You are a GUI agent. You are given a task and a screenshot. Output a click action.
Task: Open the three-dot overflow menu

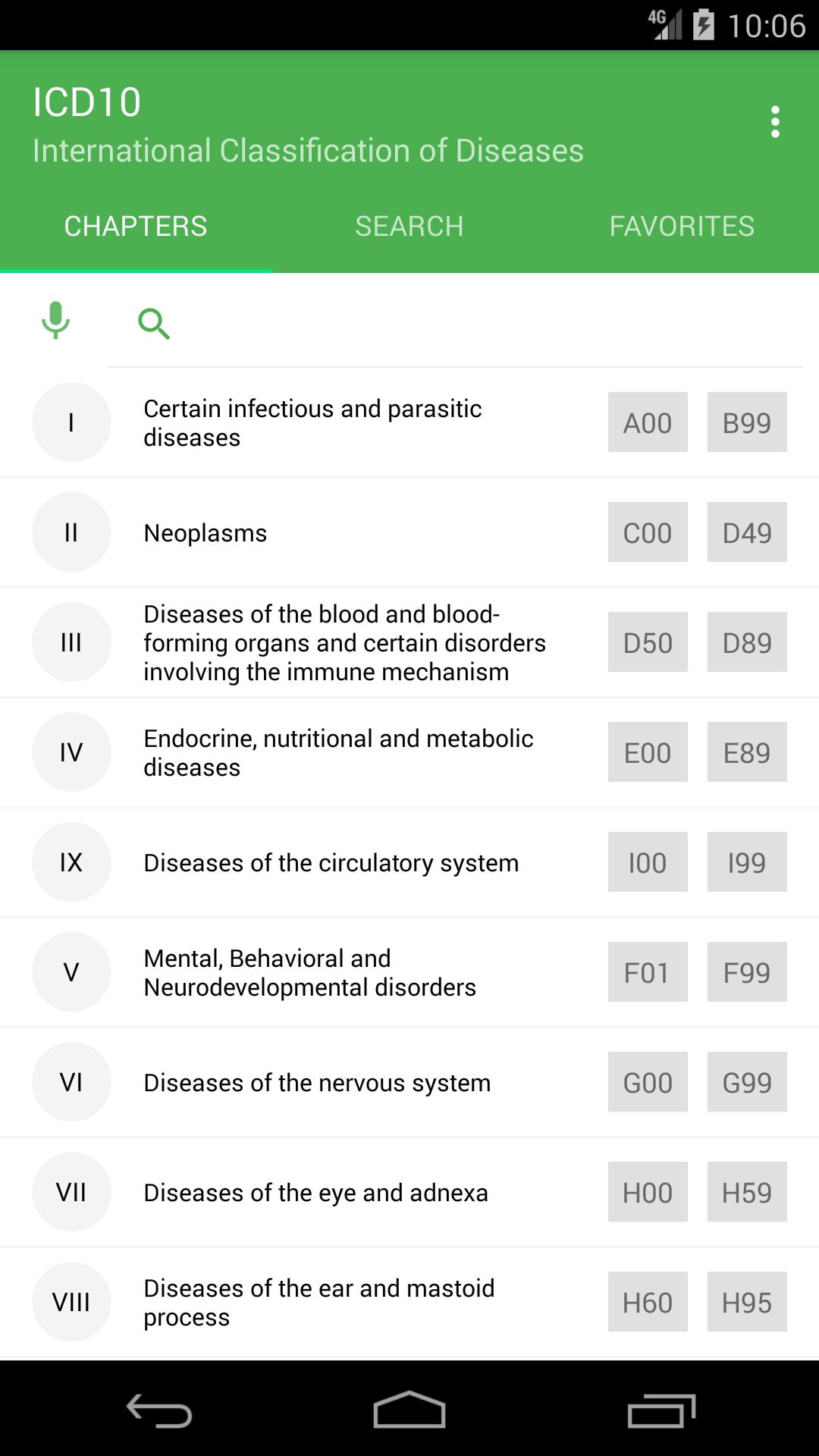774,122
